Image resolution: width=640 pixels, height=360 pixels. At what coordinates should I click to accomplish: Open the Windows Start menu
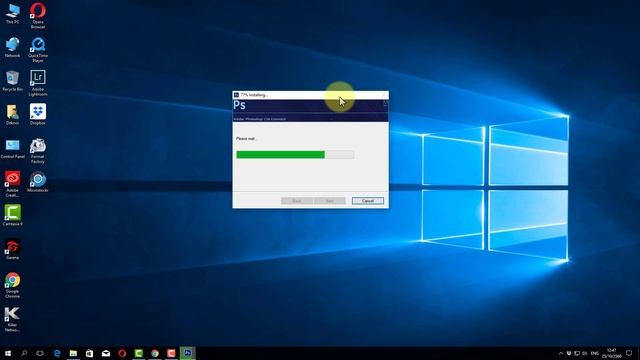[8, 353]
